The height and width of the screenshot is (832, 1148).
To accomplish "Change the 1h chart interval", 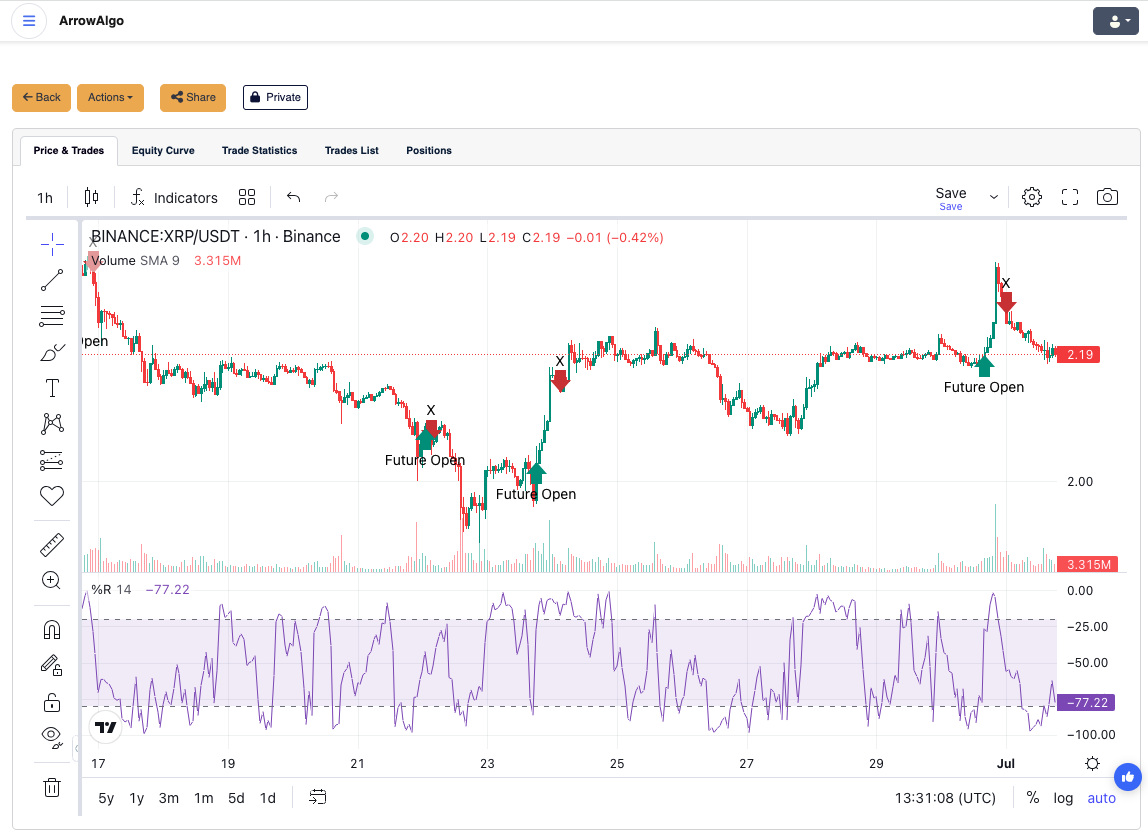I will pyautogui.click(x=45, y=198).
